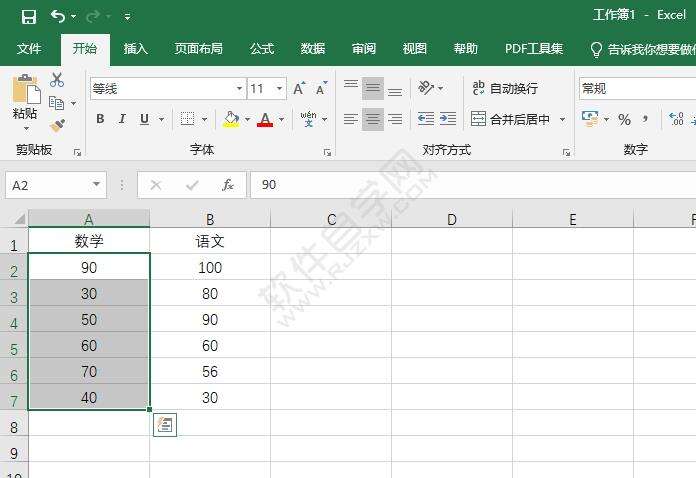Switch to the 审阅 tab
The height and width of the screenshot is (478, 696).
pyautogui.click(x=364, y=48)
